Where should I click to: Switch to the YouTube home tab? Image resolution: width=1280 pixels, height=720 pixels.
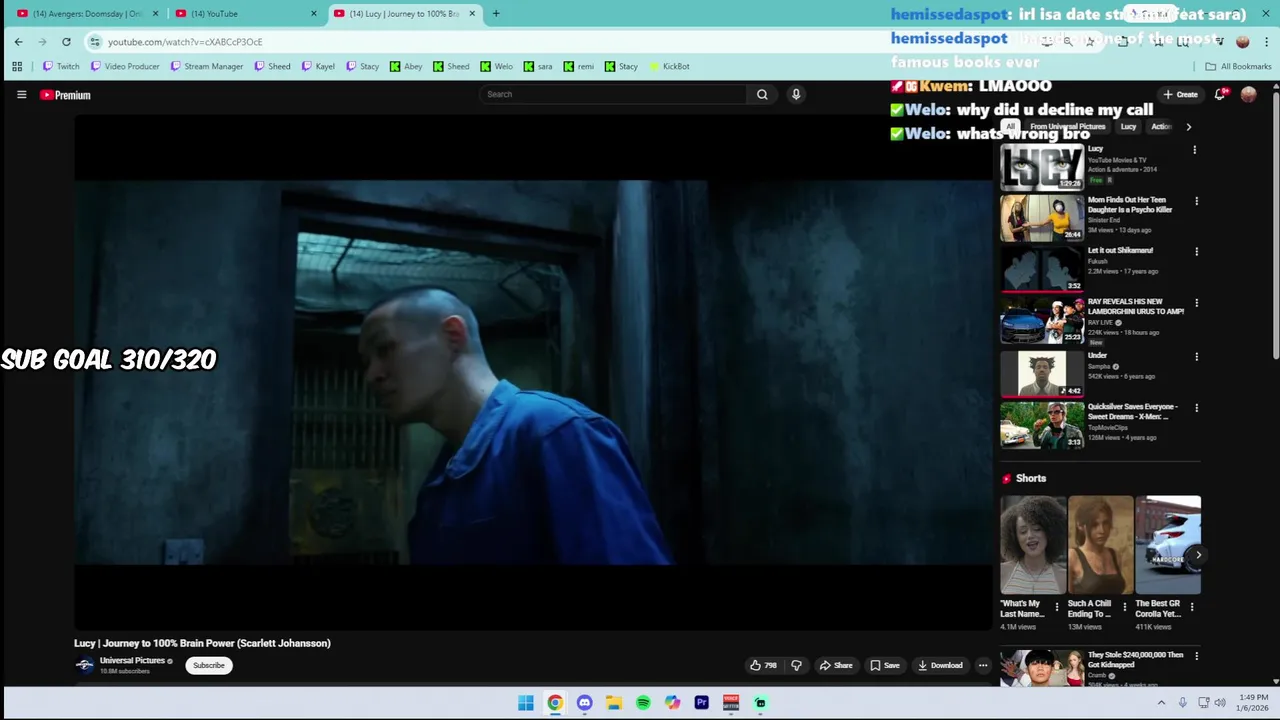pos(246,14)
